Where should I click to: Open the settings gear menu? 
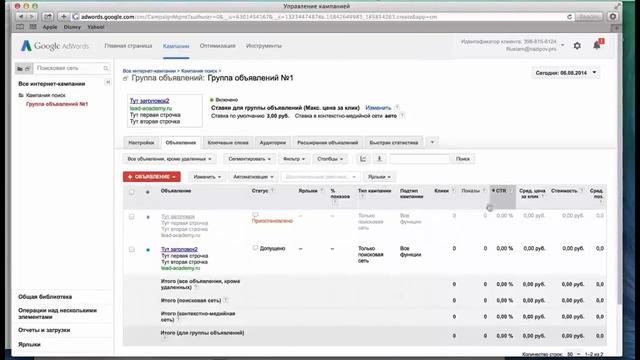(577, 46)
